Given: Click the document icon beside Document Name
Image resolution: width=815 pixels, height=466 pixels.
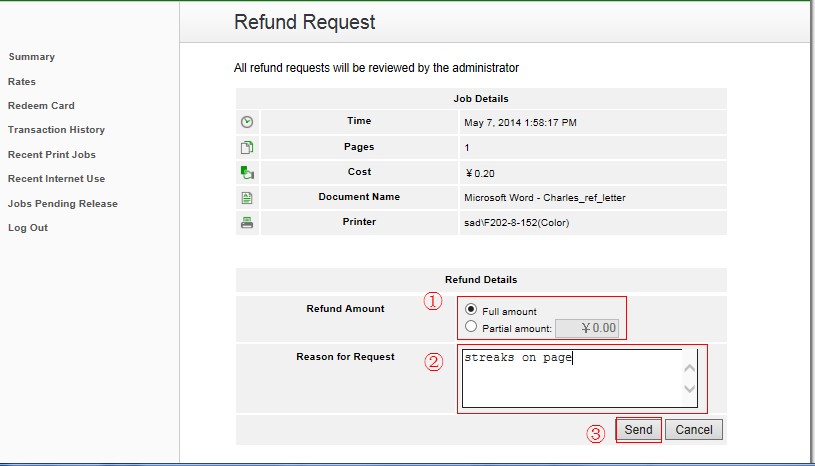Looking at the screenshot, I should coord(247,198).
